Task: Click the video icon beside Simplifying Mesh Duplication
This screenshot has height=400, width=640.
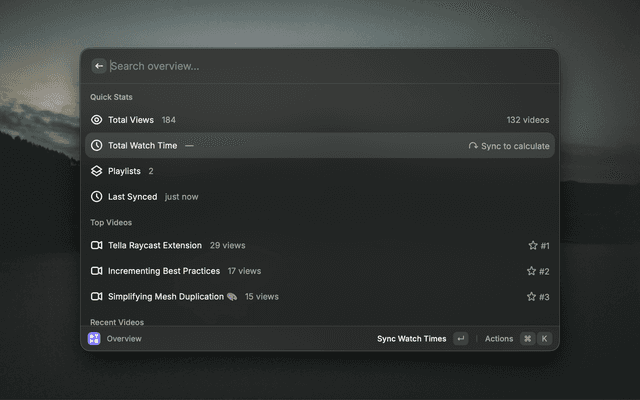Action: click(97, 297)
